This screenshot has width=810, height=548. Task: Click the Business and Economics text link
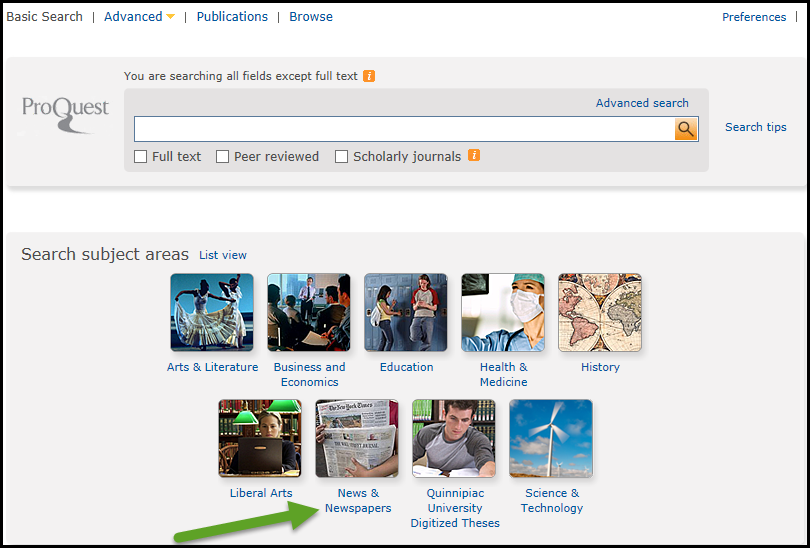click(x=309, y=374)
